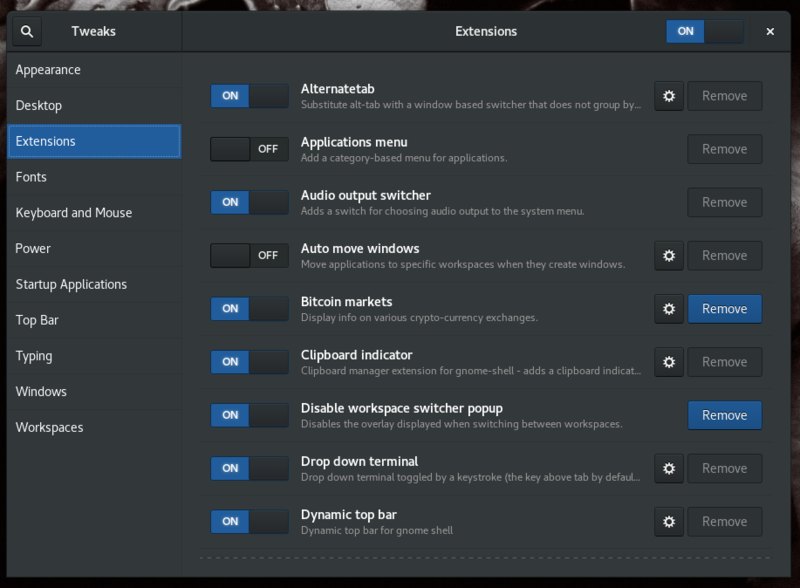Open Drop down terminal settings gear
Image resolution: width=800 pixels, height=588 pixels.
tap(669, 469)
